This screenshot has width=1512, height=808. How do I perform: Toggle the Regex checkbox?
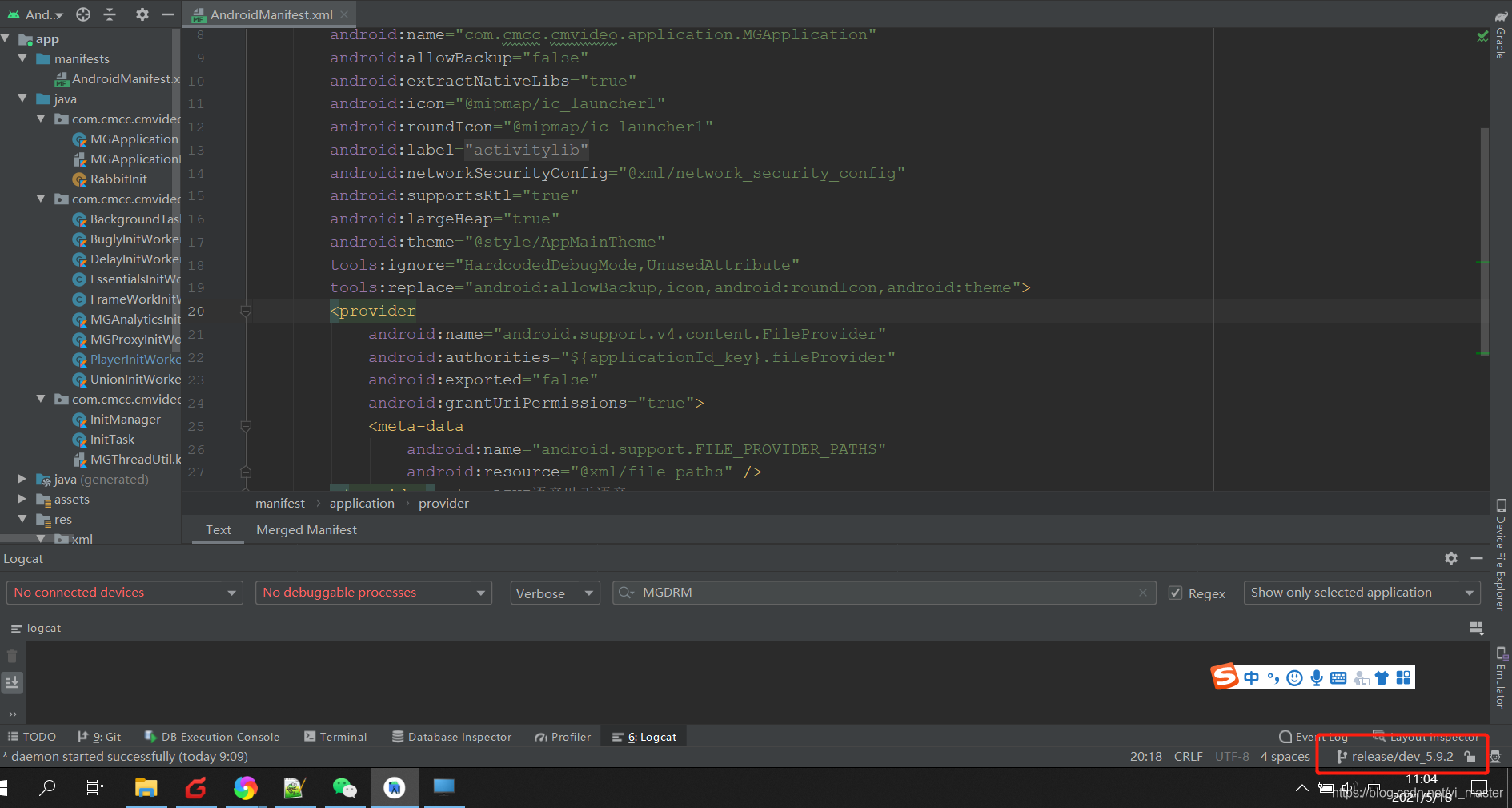point(1176,593)
